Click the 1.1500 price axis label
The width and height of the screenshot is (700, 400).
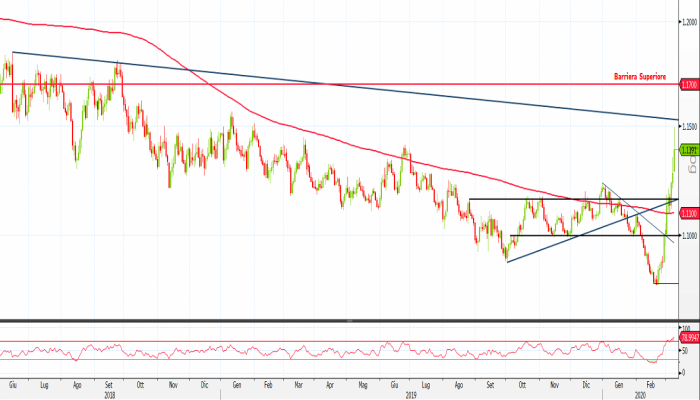coord(689,127)
